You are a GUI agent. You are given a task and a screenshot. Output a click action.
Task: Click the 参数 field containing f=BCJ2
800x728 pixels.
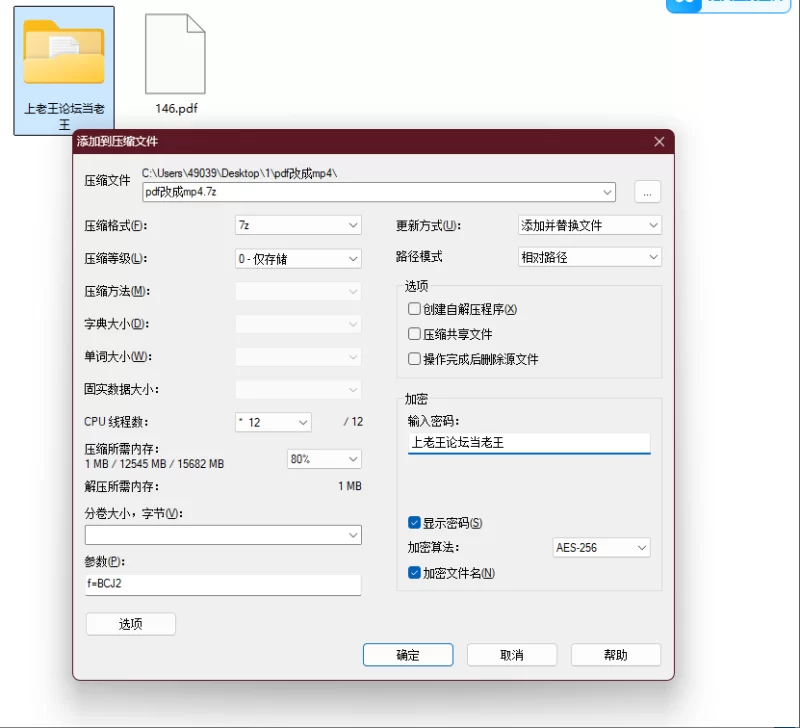coord(223,584)
